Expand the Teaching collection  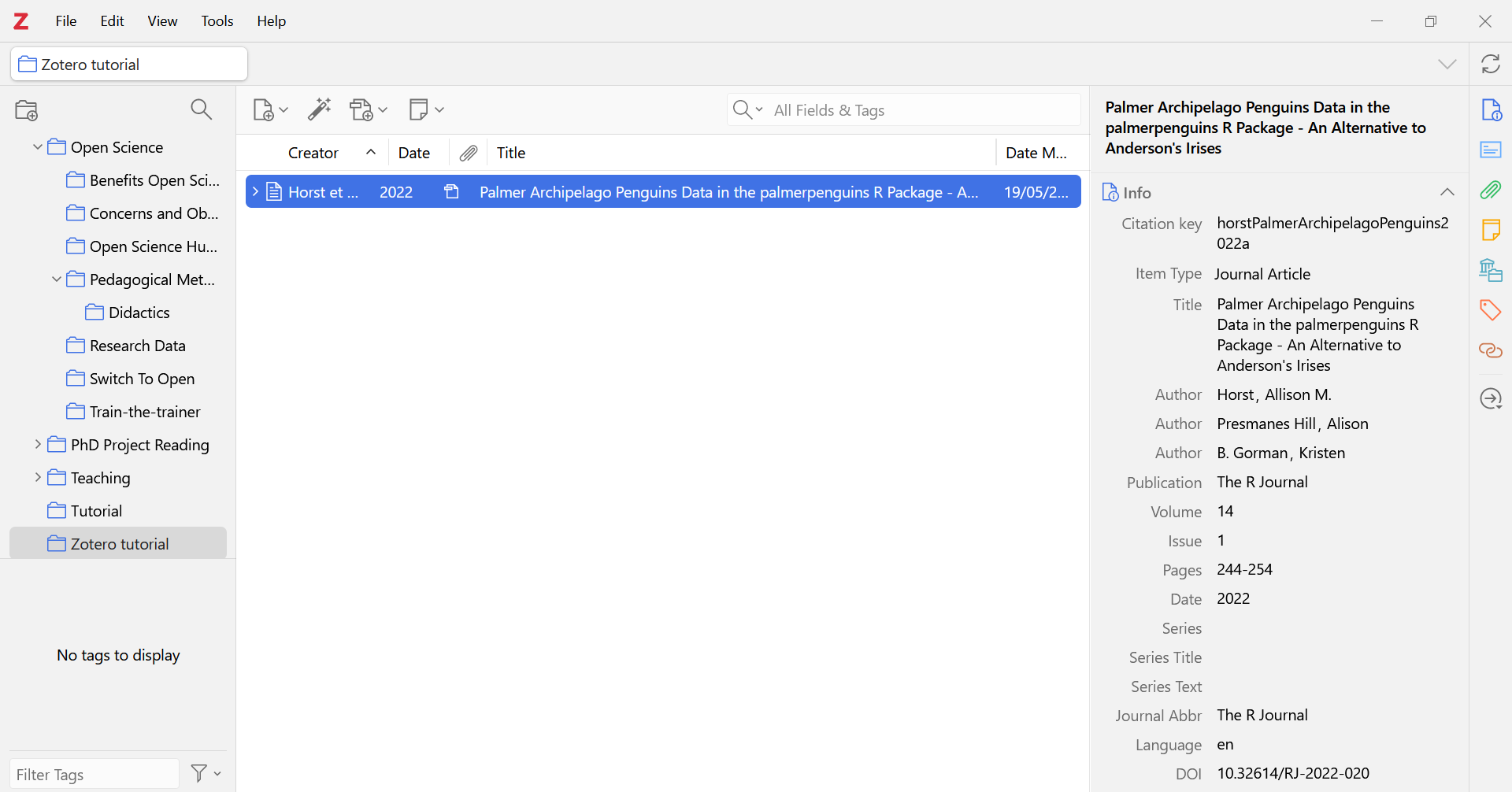point(37,478)
